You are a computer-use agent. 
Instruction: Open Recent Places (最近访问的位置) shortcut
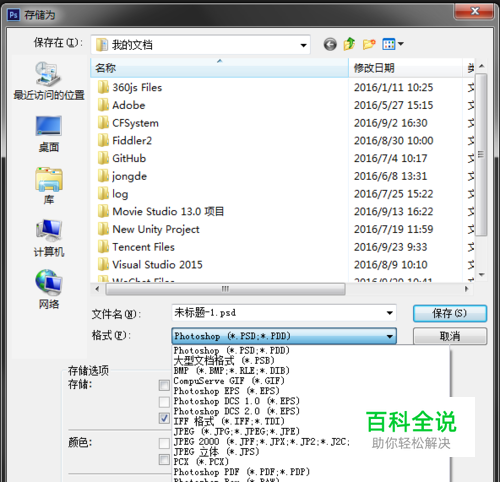click(49, 81)
